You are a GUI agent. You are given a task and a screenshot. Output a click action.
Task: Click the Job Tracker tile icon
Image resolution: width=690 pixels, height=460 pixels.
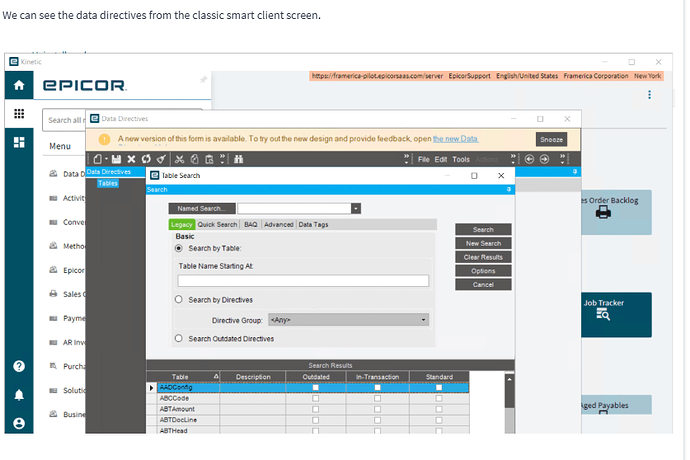pos(603,314)
